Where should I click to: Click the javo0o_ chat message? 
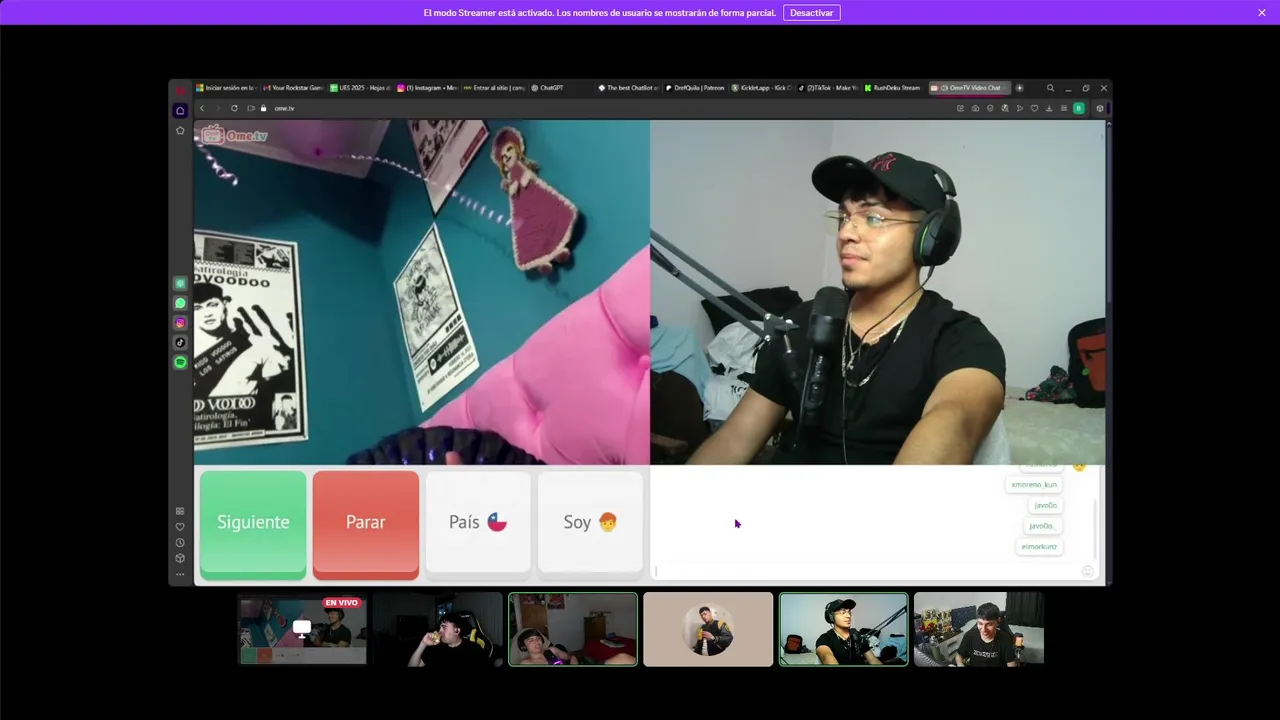point(1043,526)
